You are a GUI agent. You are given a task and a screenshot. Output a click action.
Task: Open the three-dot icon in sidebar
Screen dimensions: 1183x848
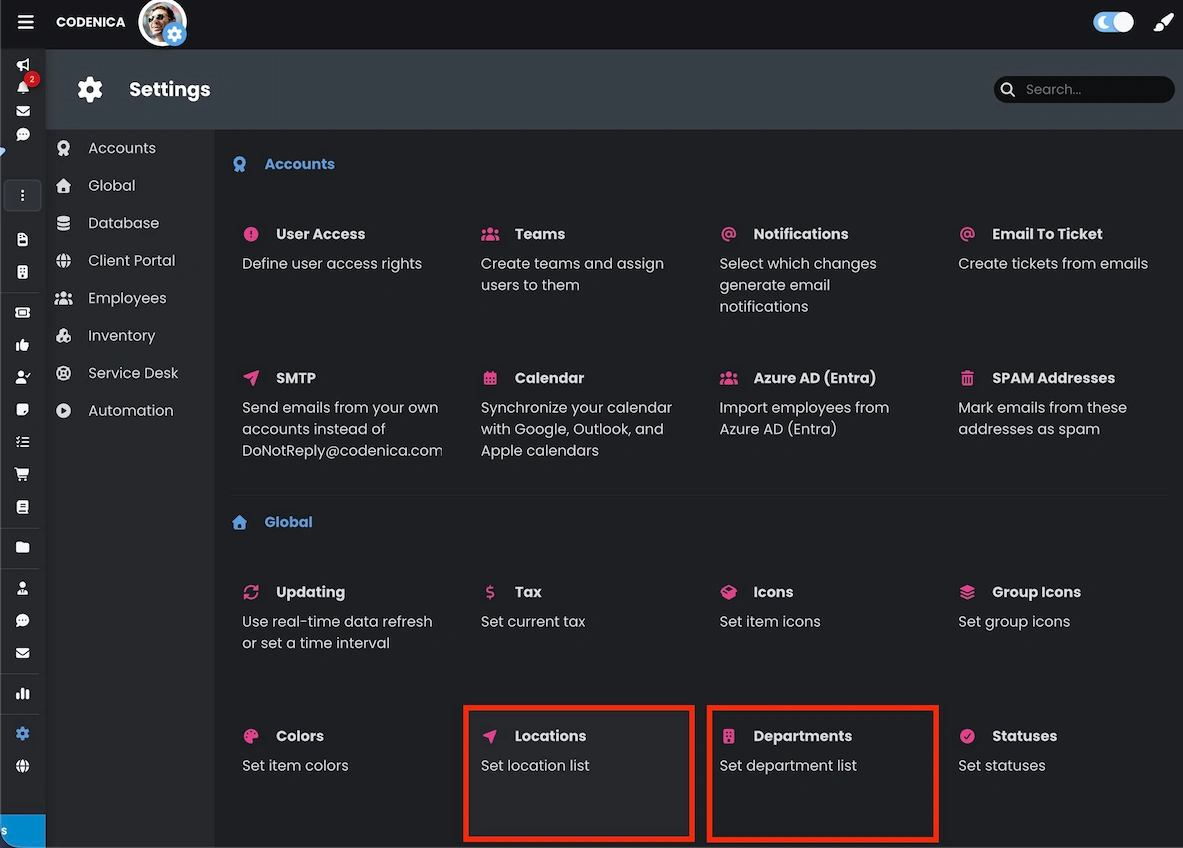[x=22, y=195]
